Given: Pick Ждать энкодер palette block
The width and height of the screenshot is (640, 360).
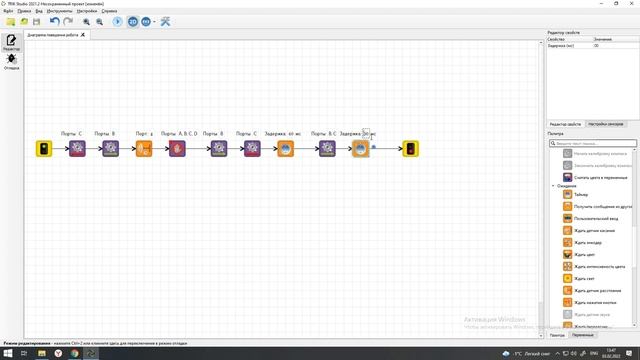Looking at the screenshot, I should coord(582,243).
